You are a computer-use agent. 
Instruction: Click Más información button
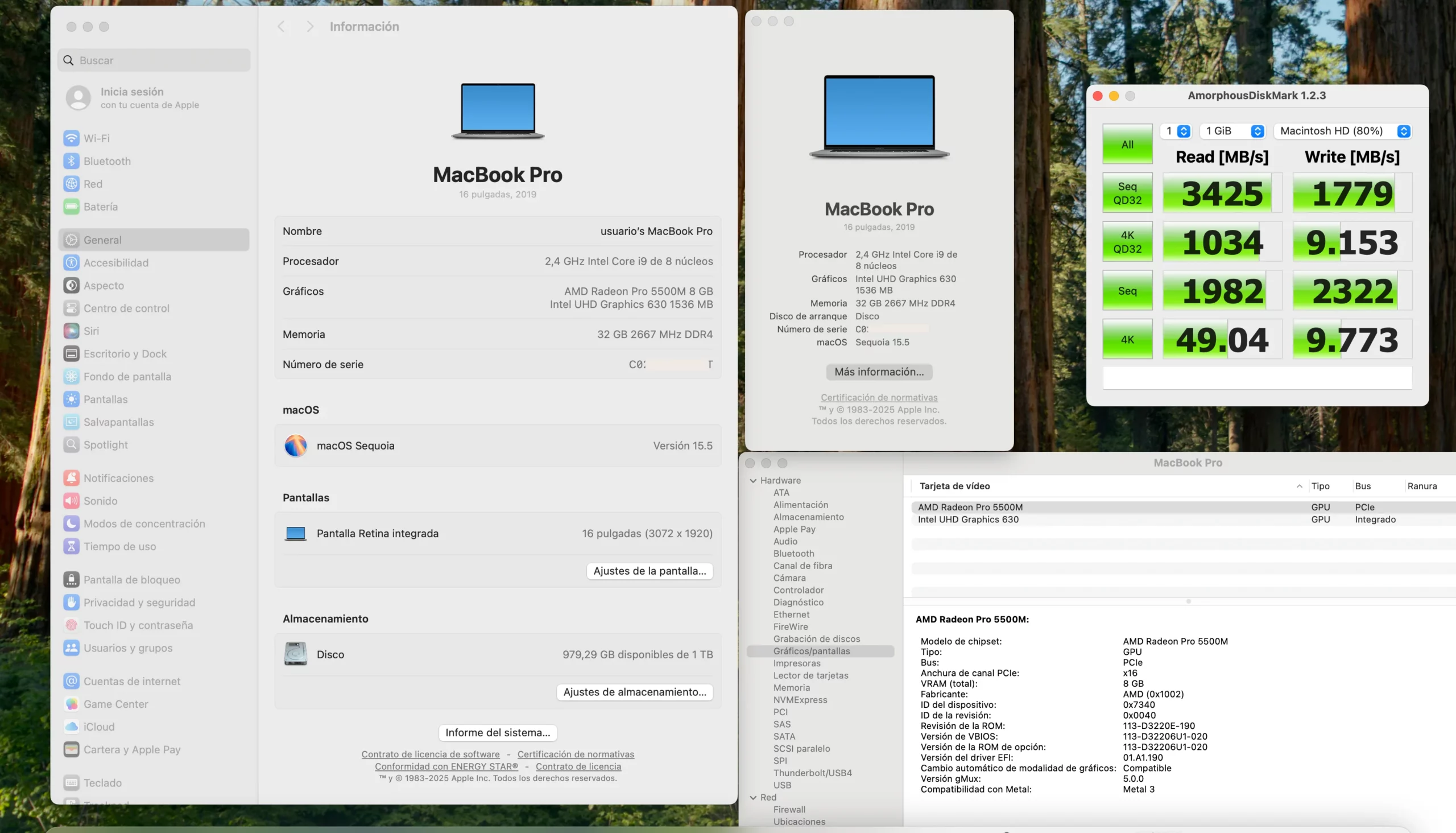pos(879,372)
